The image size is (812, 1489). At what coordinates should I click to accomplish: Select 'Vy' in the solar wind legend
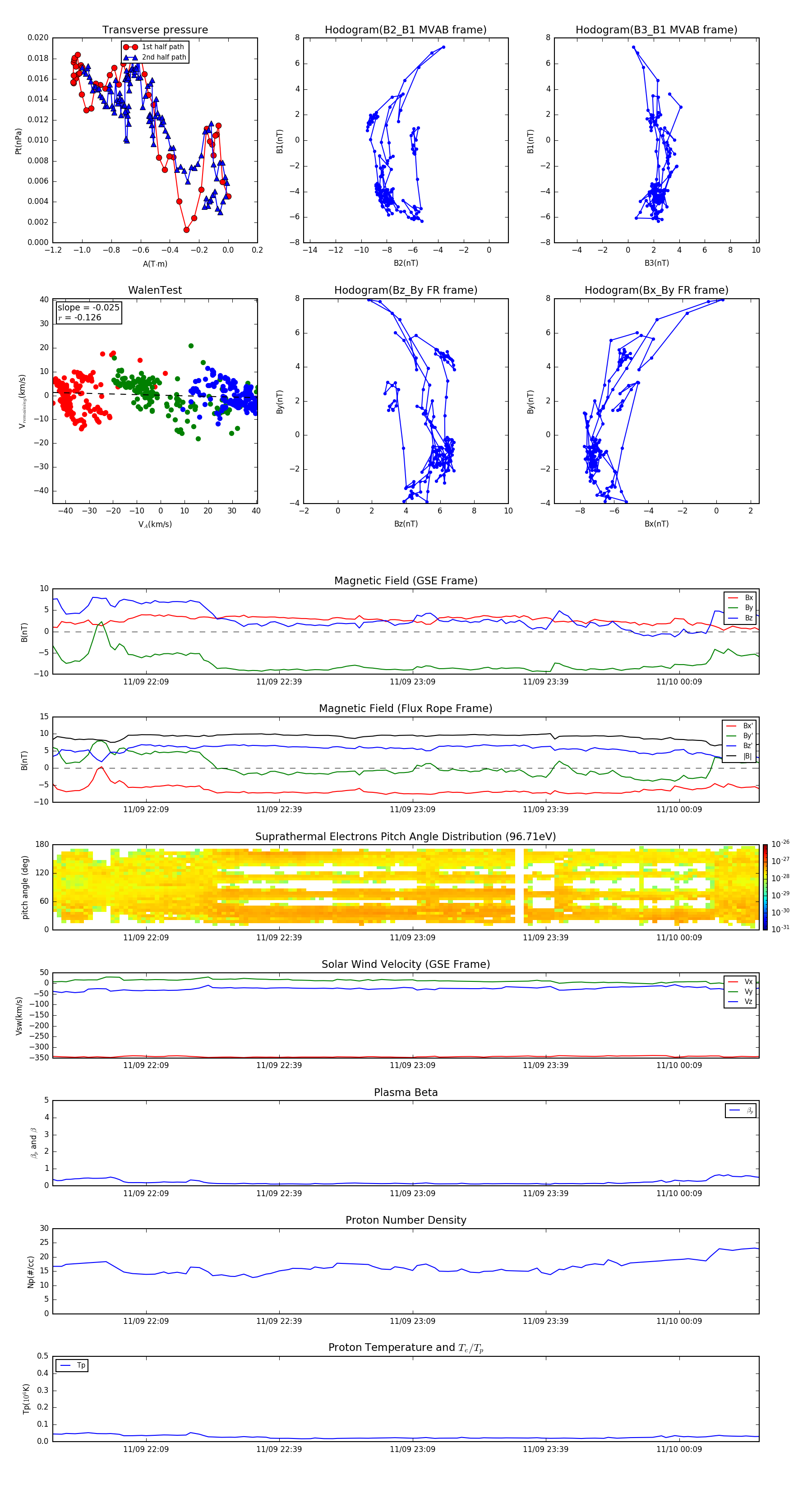pyautogui.click(x=740, y=991)
